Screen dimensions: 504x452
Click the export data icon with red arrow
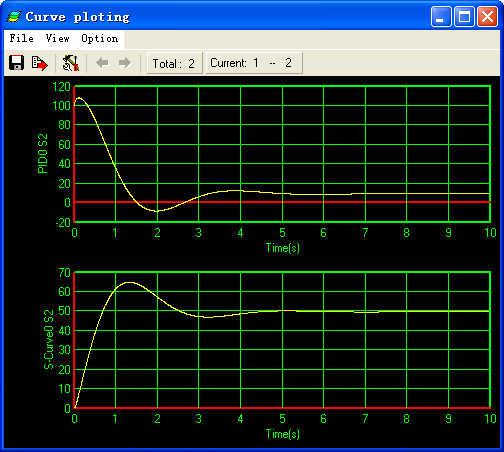click(x=39, y=63)
